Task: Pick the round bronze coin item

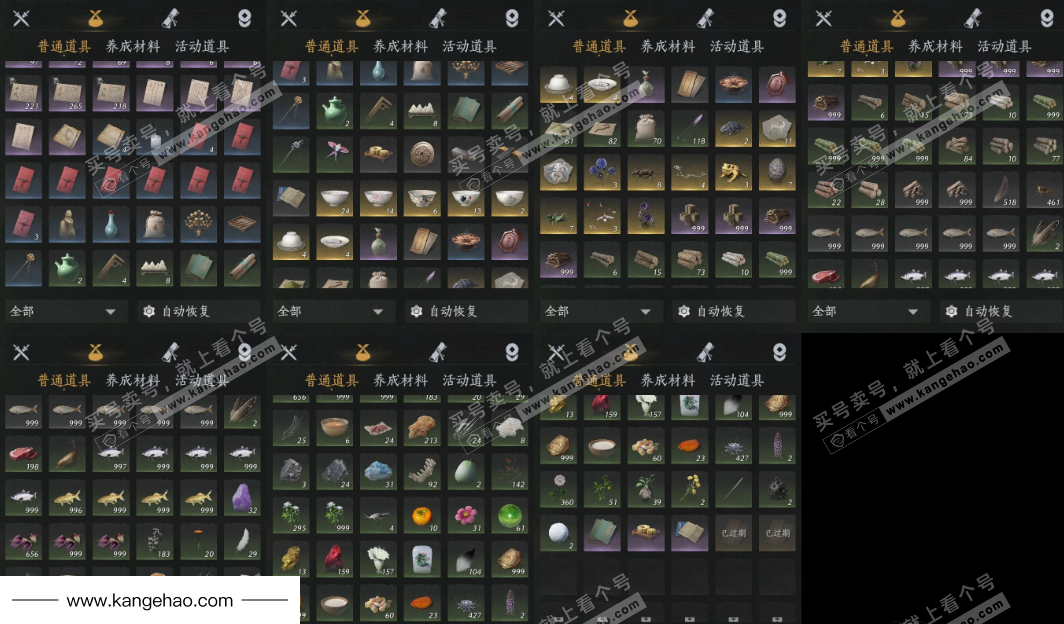Action: tap(422, 153)
